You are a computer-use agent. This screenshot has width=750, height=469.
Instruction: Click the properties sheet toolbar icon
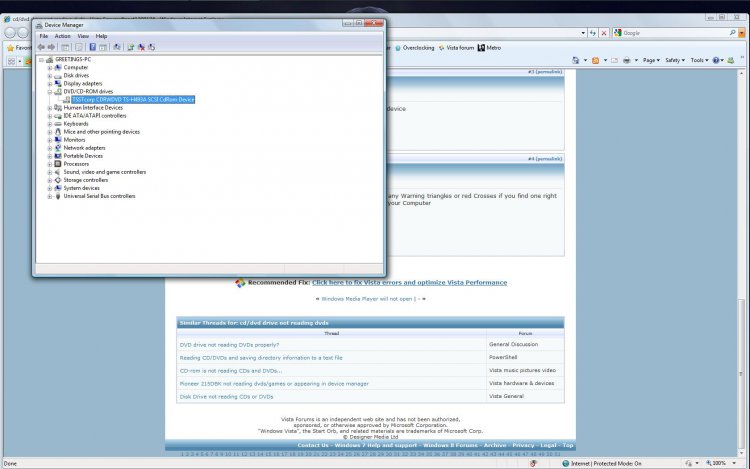(79, 47)
